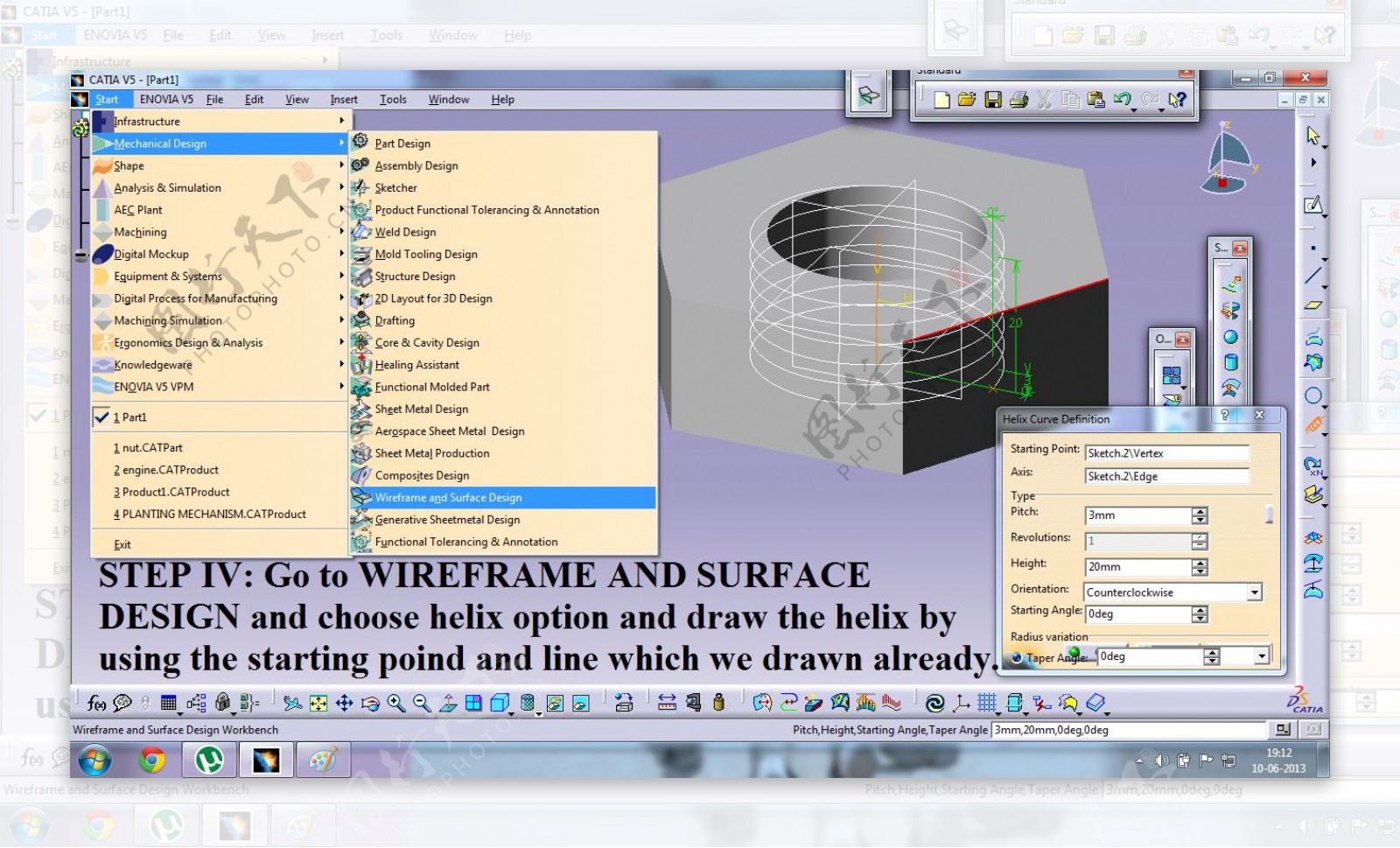The height and width of the screenshot is (848, 1400).
Task: Increase Pitch value with up spinner
Action: (x=1200, y=512)
